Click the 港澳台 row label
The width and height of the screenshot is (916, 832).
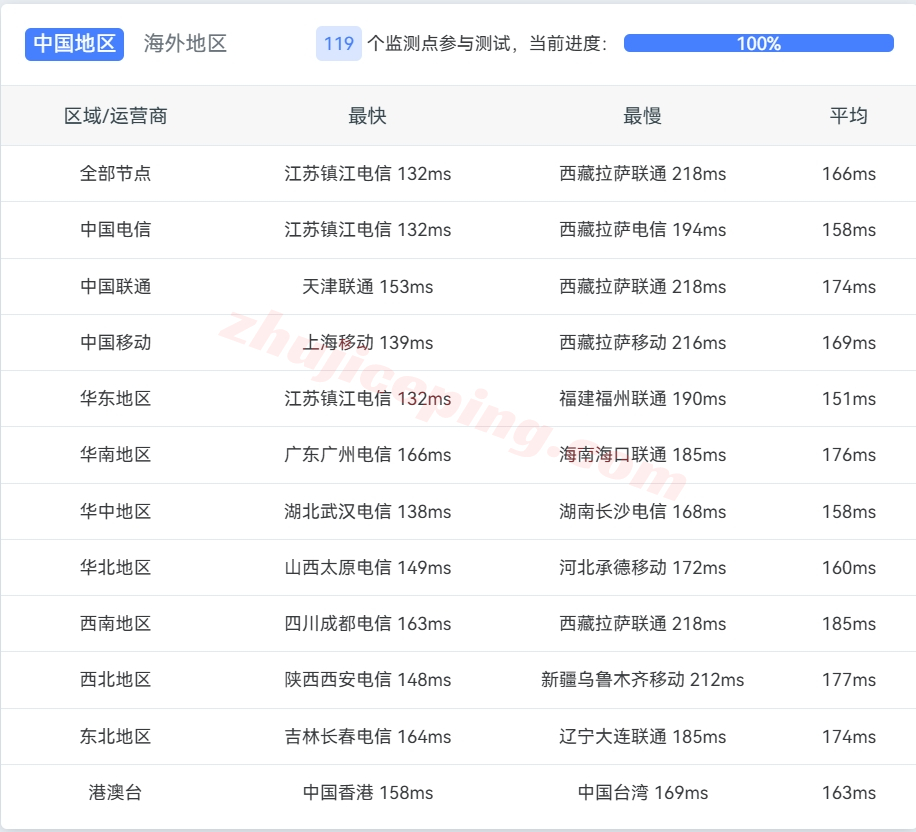tap(116, 792)
